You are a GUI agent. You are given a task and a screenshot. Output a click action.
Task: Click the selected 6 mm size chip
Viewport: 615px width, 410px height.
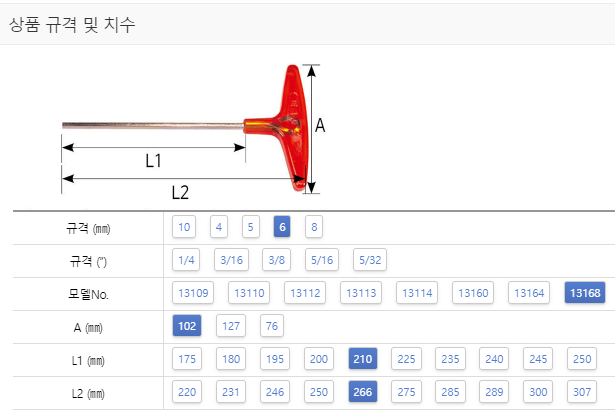[x=282, y=227]
